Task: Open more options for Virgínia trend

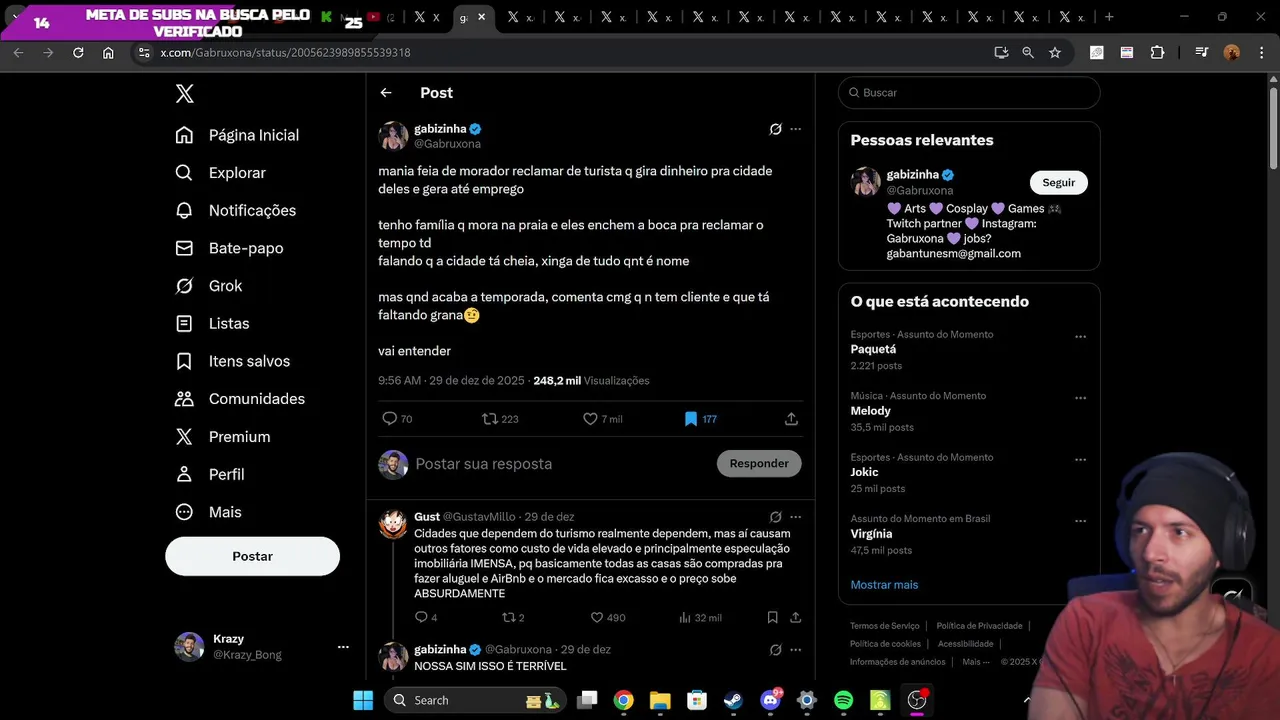Action: click(1080, 521)
